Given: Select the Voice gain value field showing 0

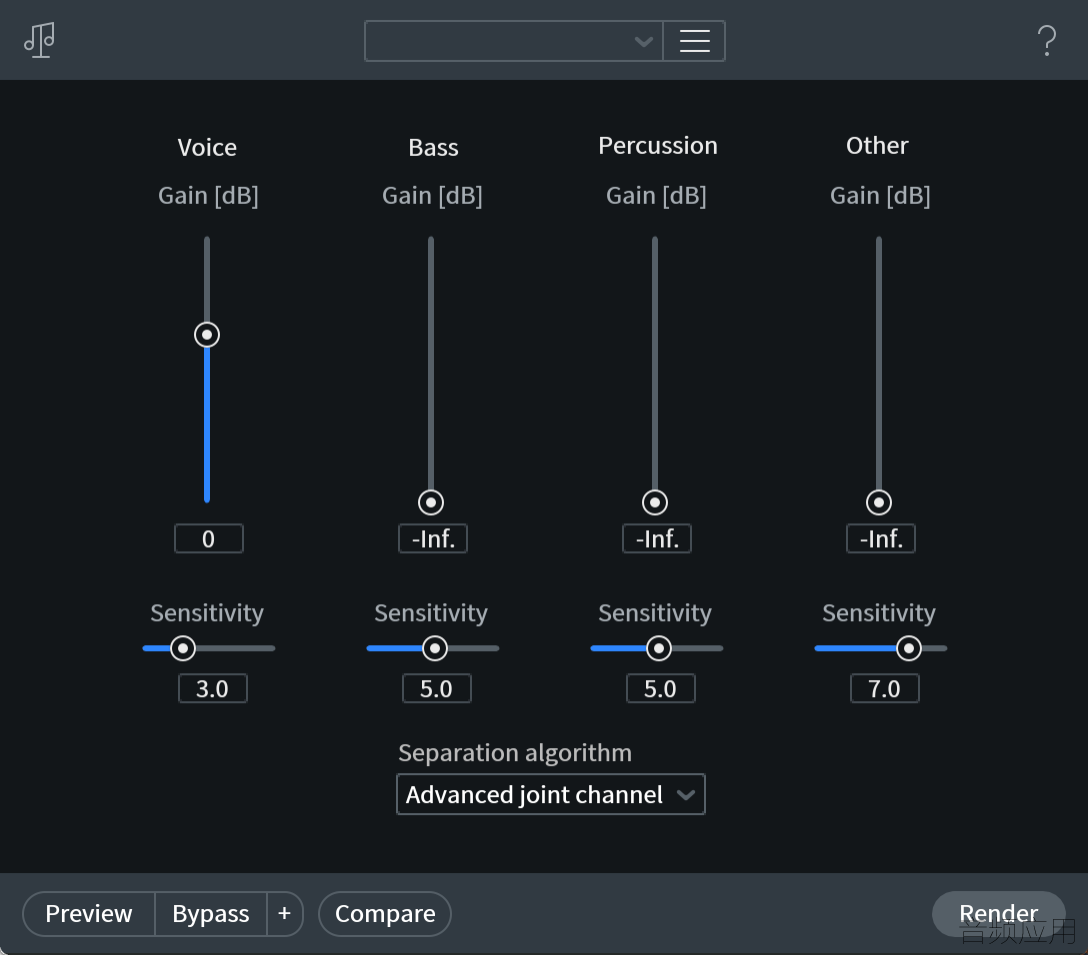Looking at the screenshot, I should pos(208,539).
